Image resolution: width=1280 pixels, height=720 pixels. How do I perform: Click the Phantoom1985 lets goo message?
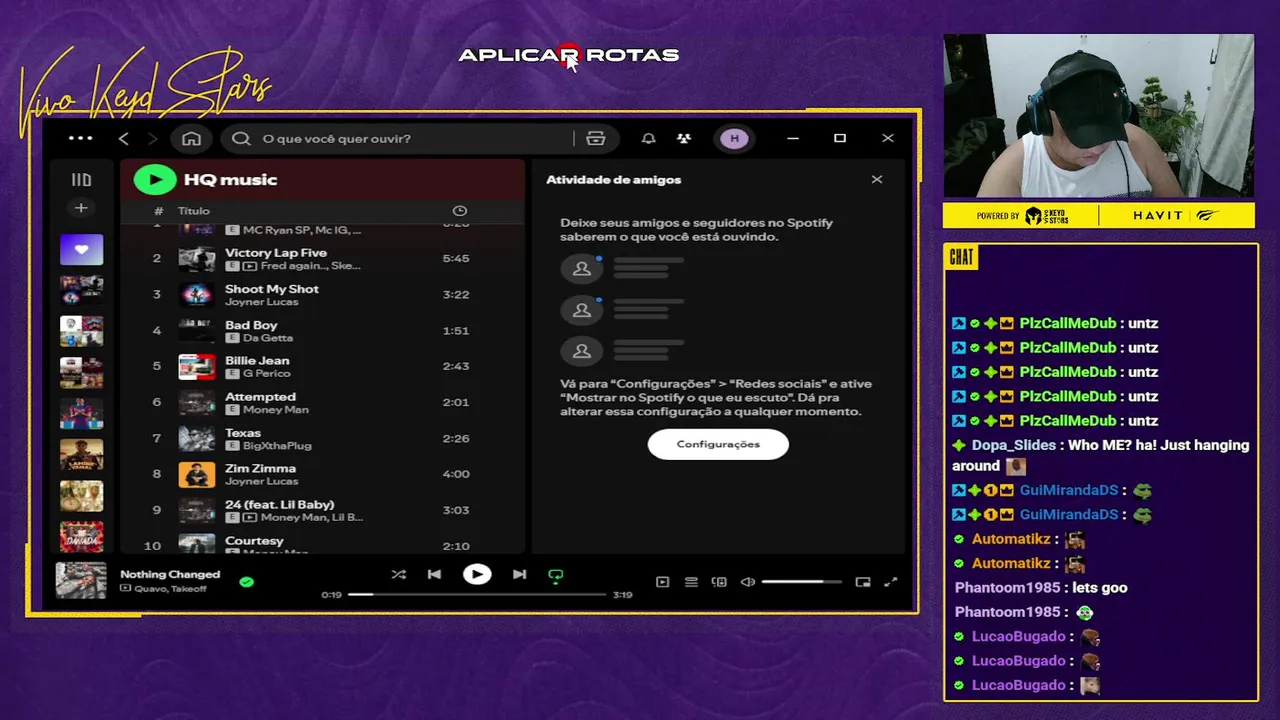[1041, 587]
